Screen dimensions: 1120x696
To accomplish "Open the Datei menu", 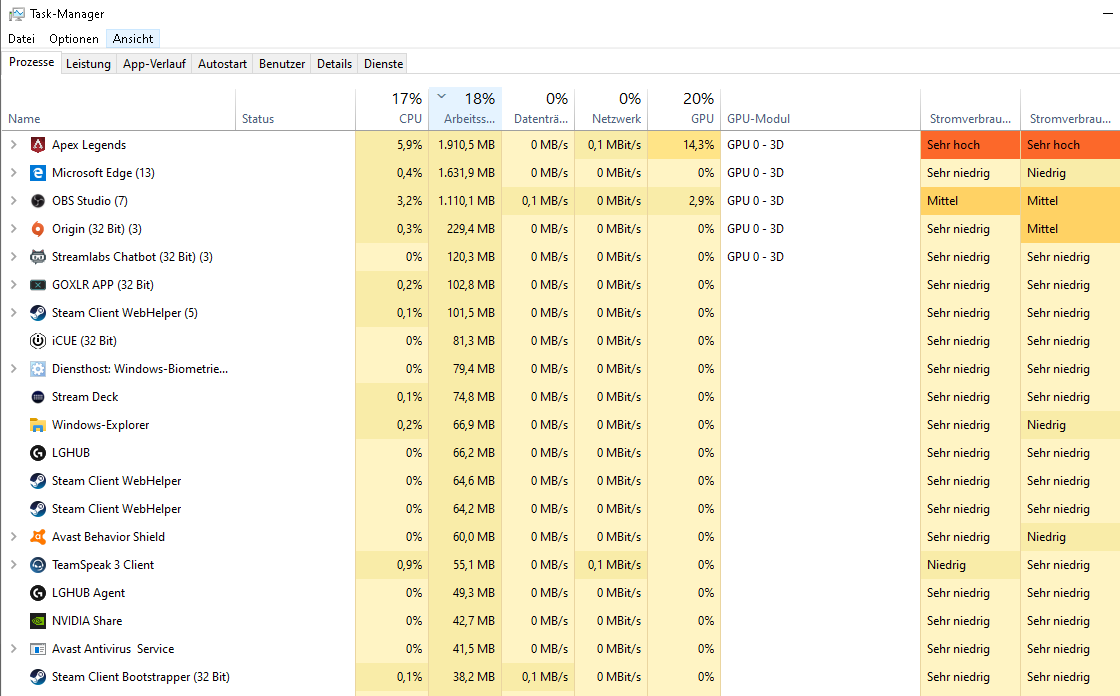I will (21, 39).
